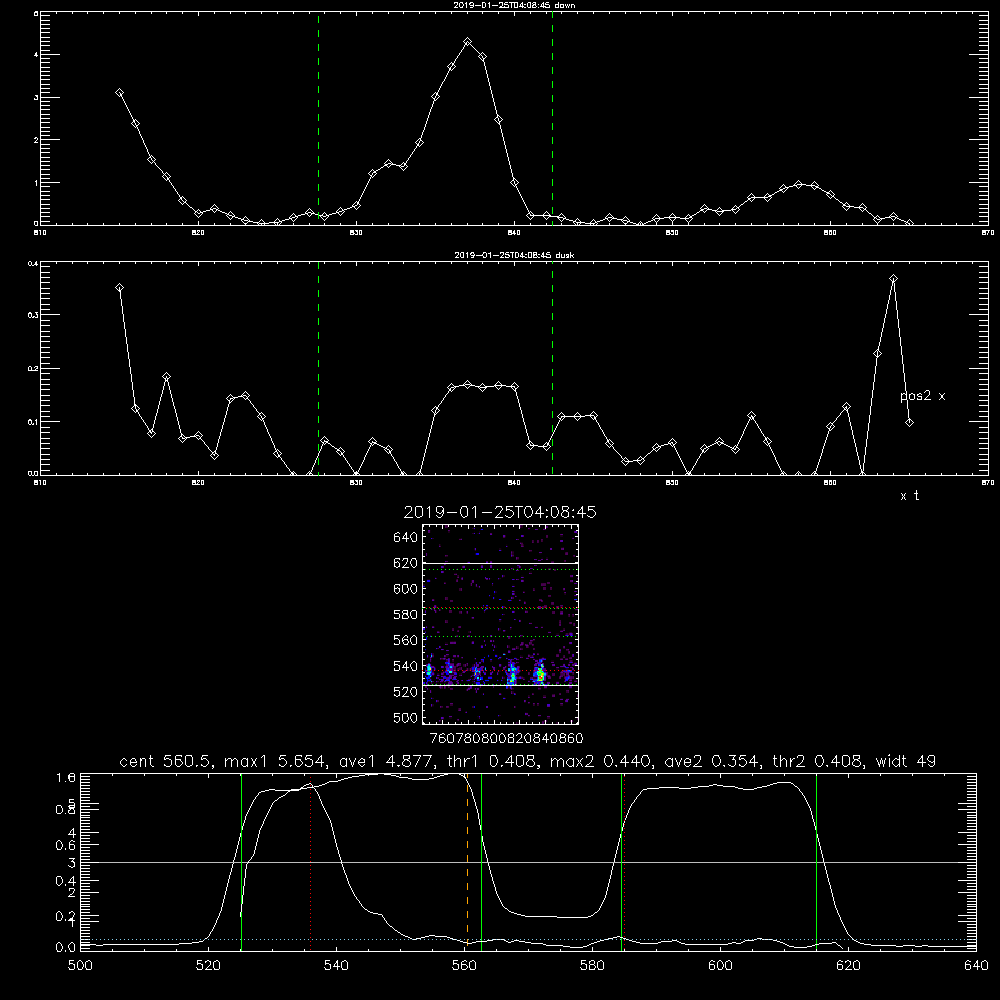Click the green vertical line at 525
This screenshot has height=1000, width=1000.
coord(241,861)
